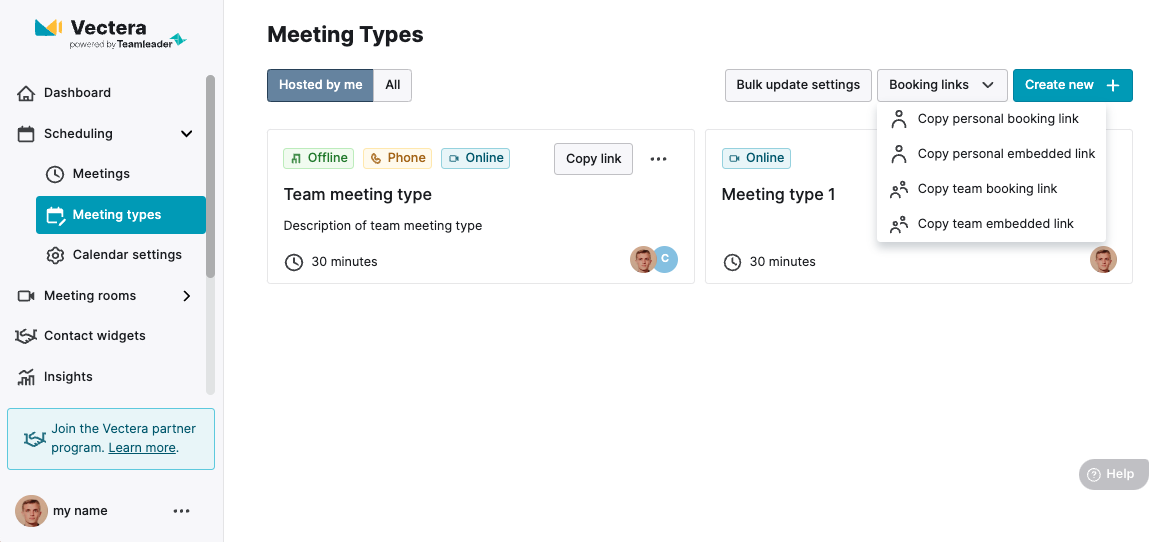
Task: Open three-dot menu next to my name
Action: (182, 511)
